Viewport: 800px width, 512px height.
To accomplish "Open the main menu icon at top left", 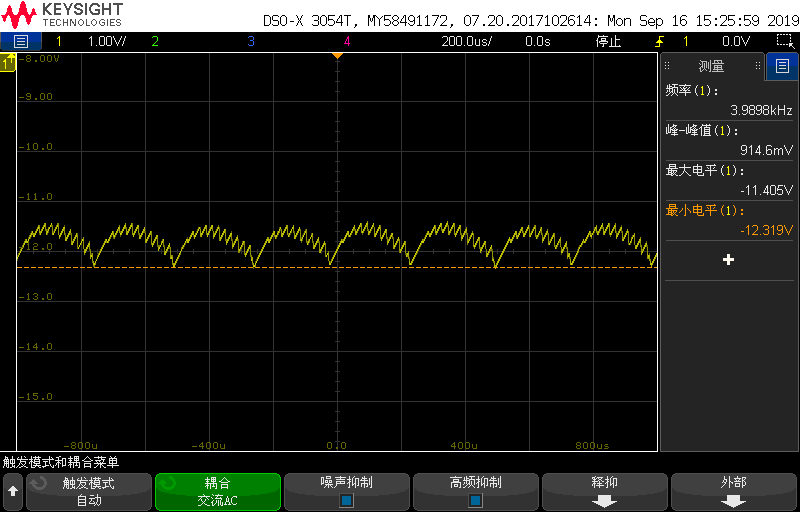I will 20,42.
